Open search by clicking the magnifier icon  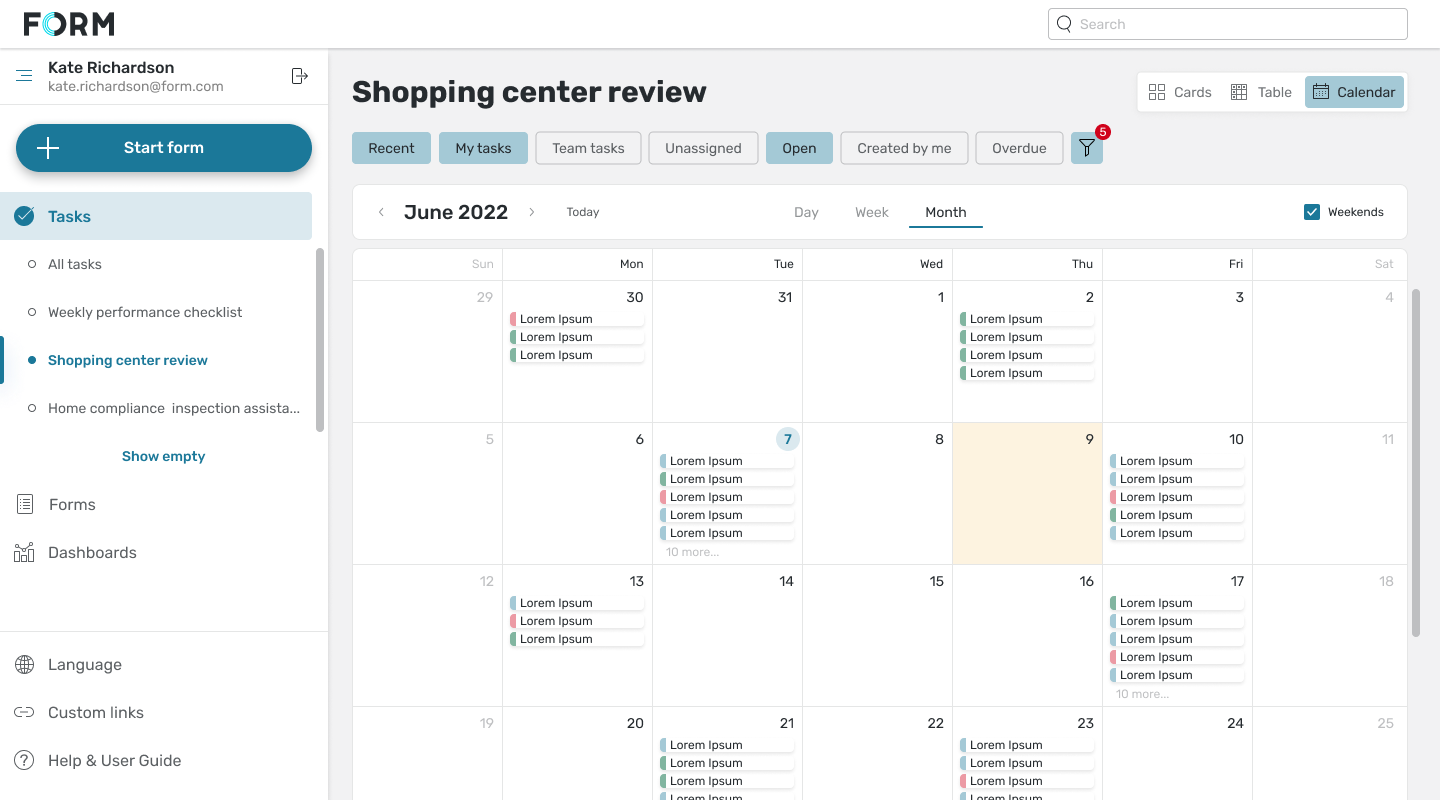pos(1064,23)
